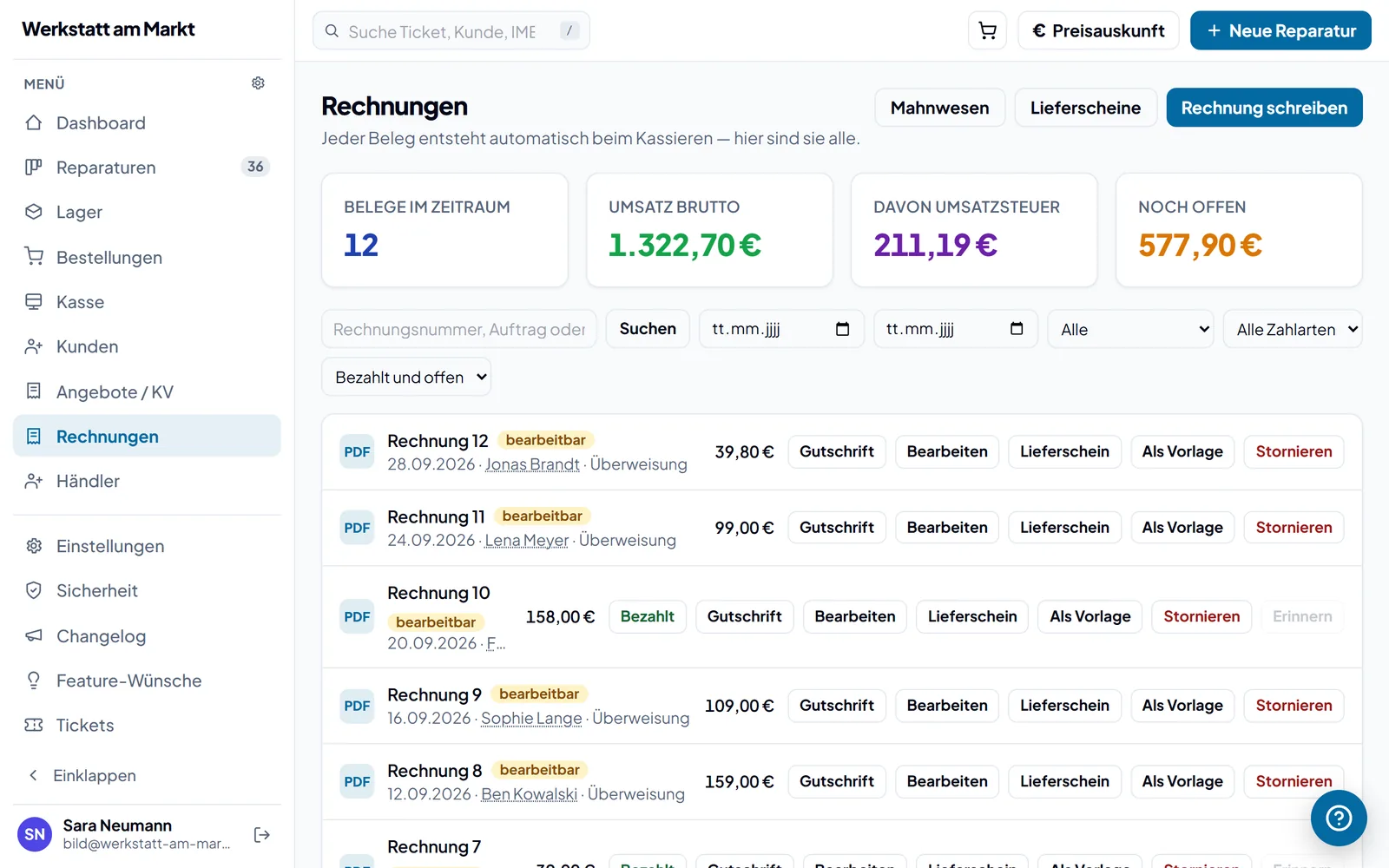Open Mahnwesen
Viewport: 1389px width, 868px height.
pyautogui.click(x=939, y=108)
